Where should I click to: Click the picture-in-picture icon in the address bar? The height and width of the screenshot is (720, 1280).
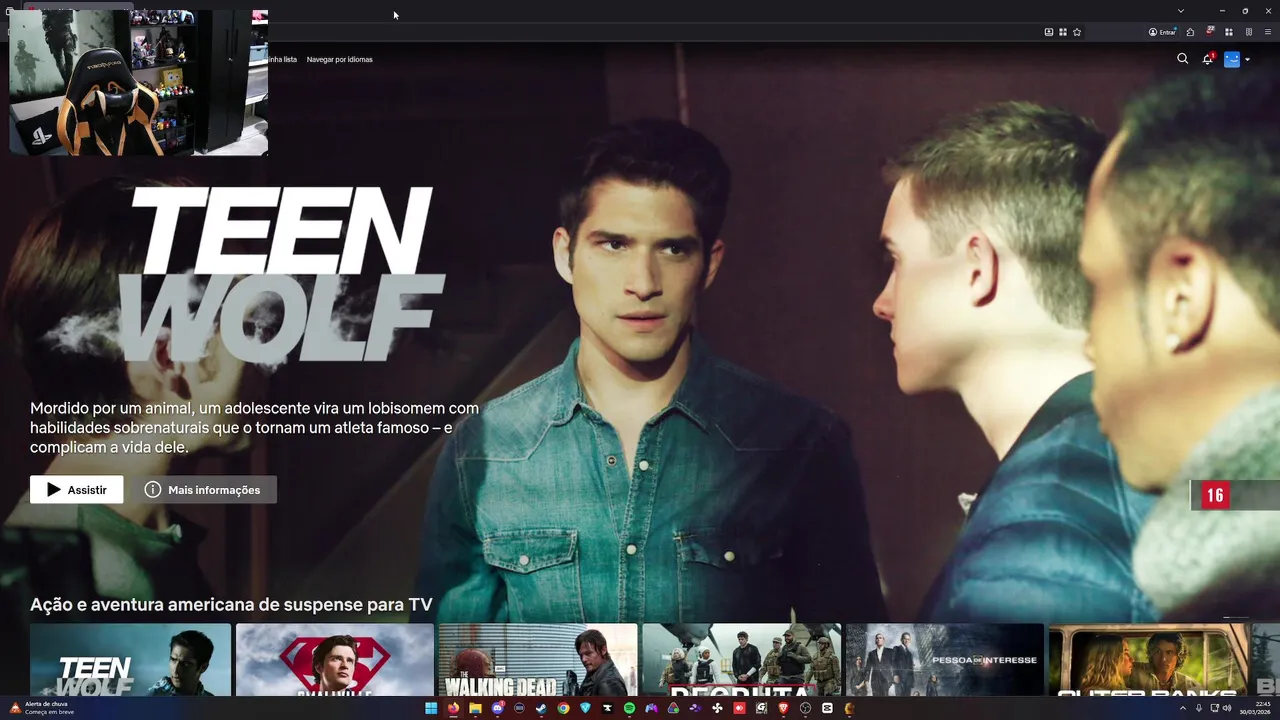tap(1049, 32)
